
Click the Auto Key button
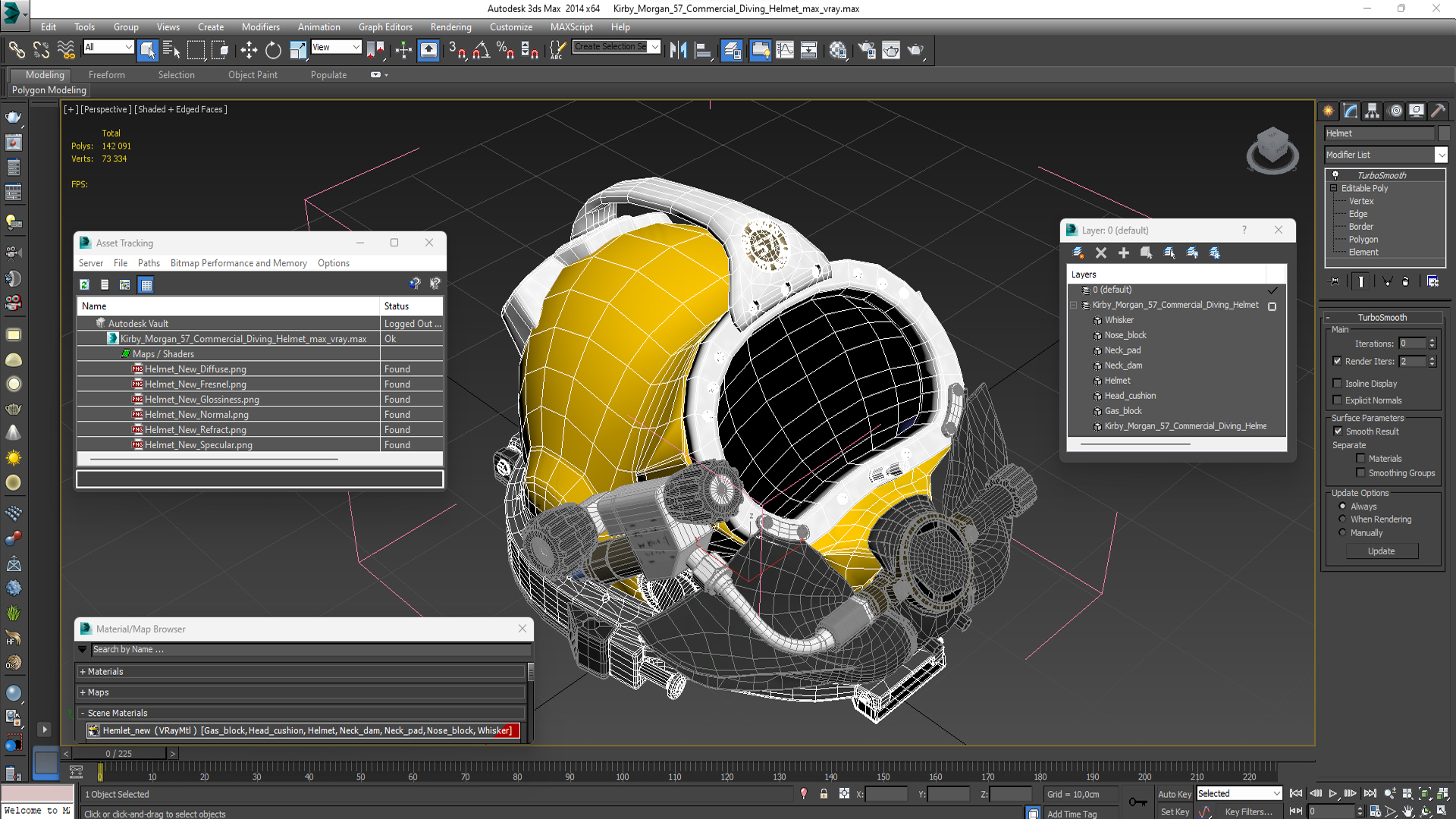tap(1174, 794)
